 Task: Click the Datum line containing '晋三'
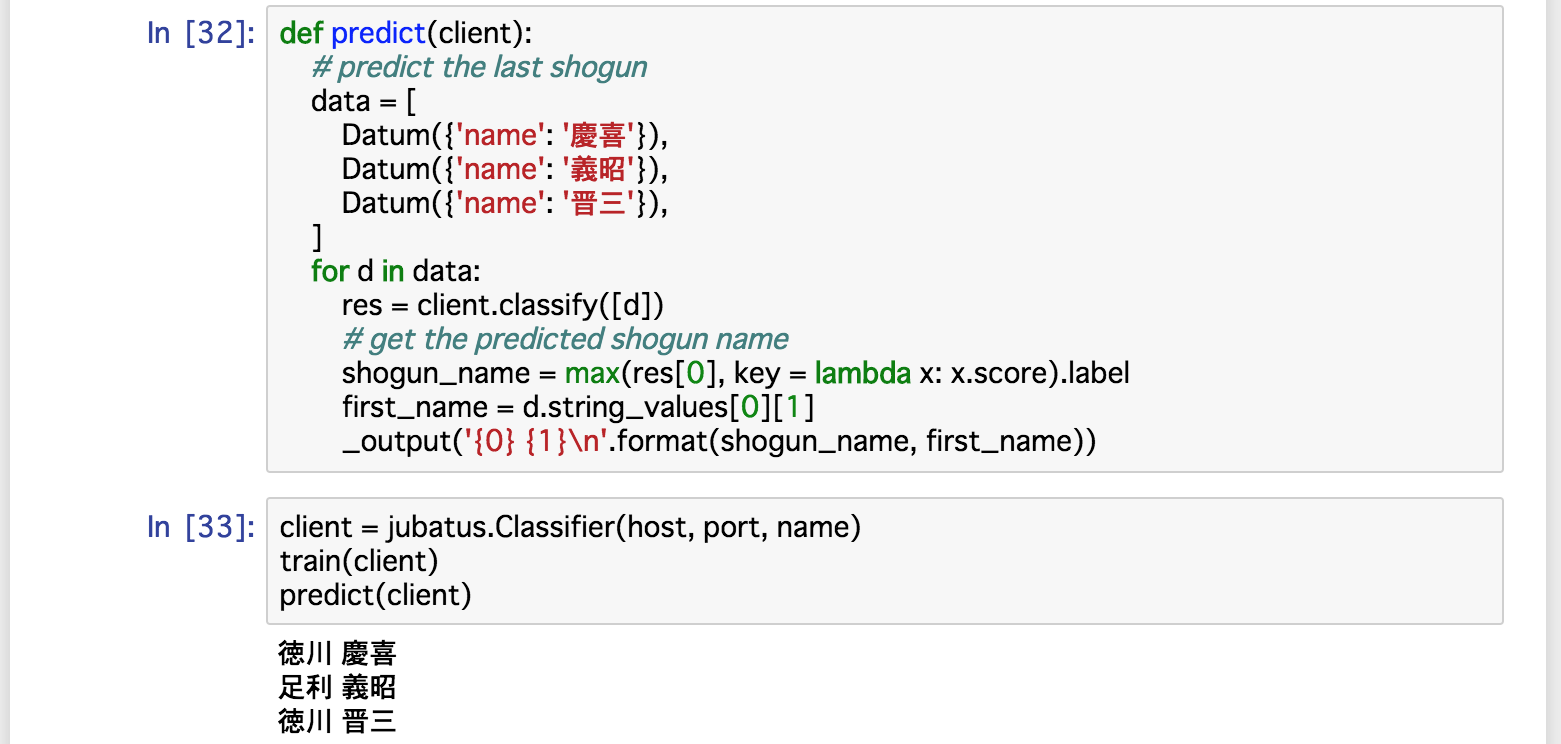(x=504, y=203)
